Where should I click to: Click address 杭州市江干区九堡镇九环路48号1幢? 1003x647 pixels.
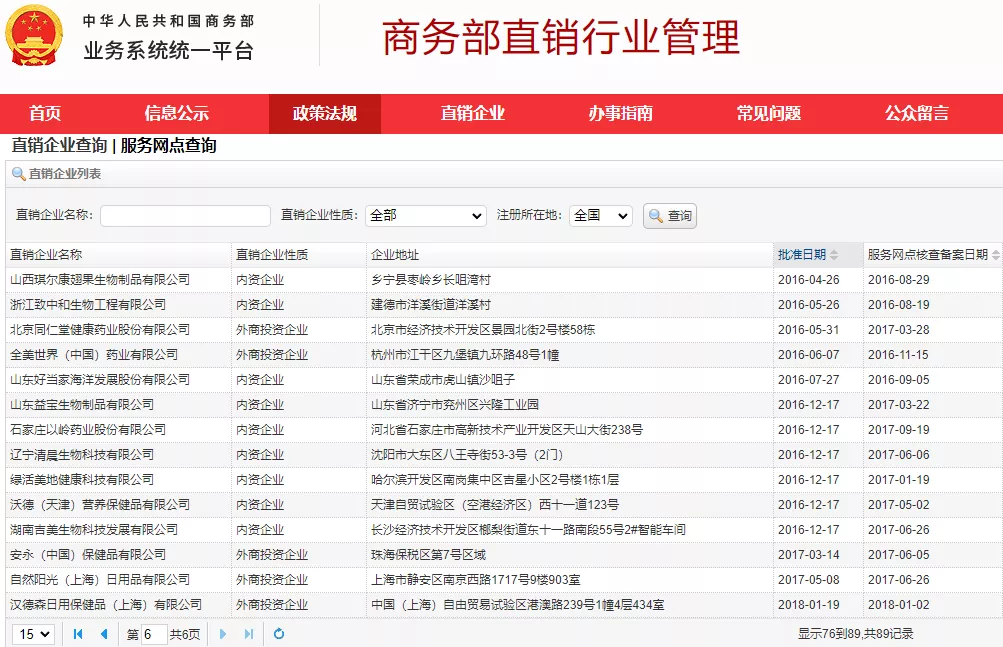click(465, 355)
